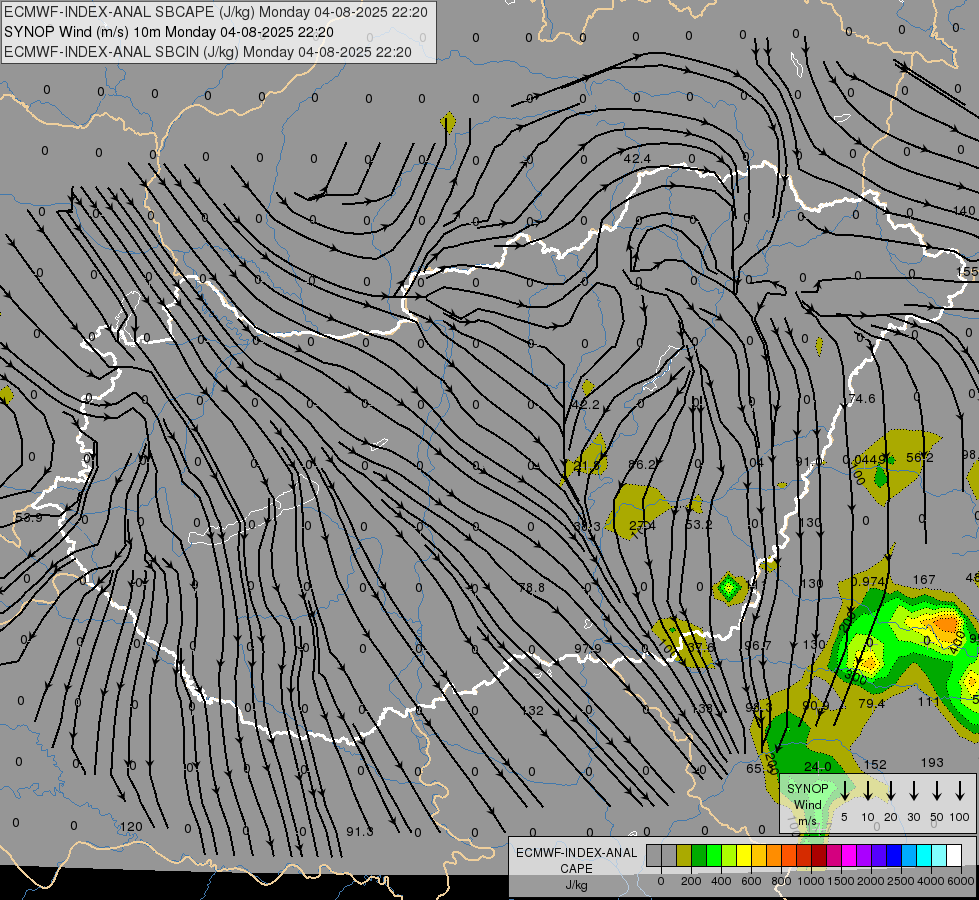
Task: Click the orange CAPE maximum in southeast
Action: [x=945, y=625]
